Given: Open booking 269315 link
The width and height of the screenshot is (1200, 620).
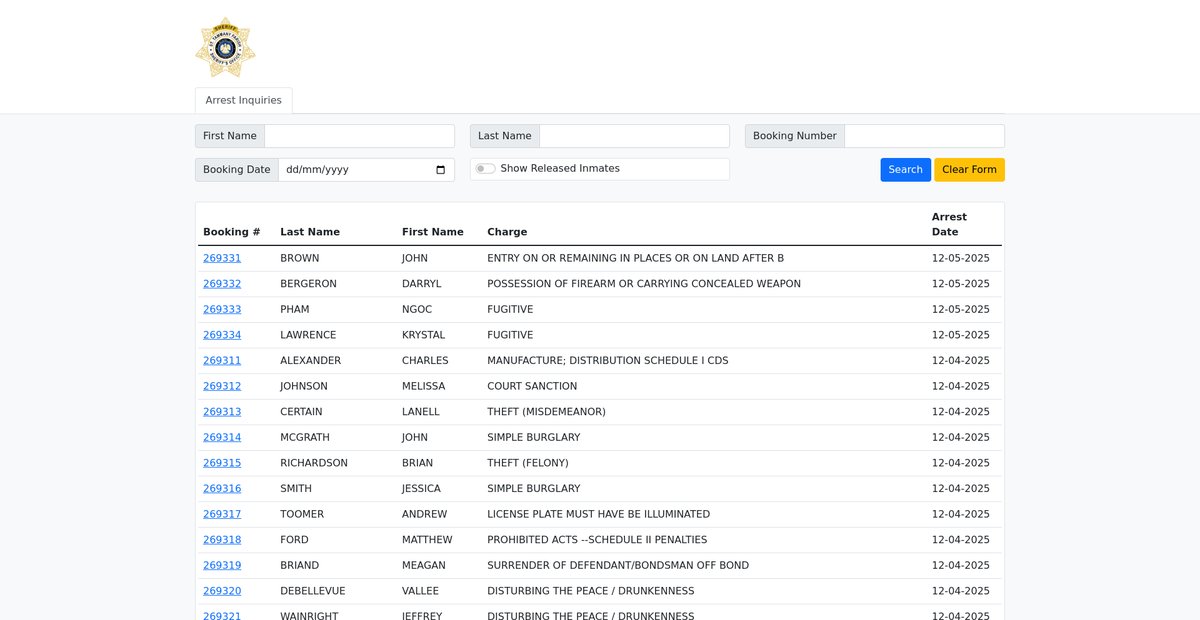Looking at the screenshot, I should pyautogui.click(x=222, y=463).
